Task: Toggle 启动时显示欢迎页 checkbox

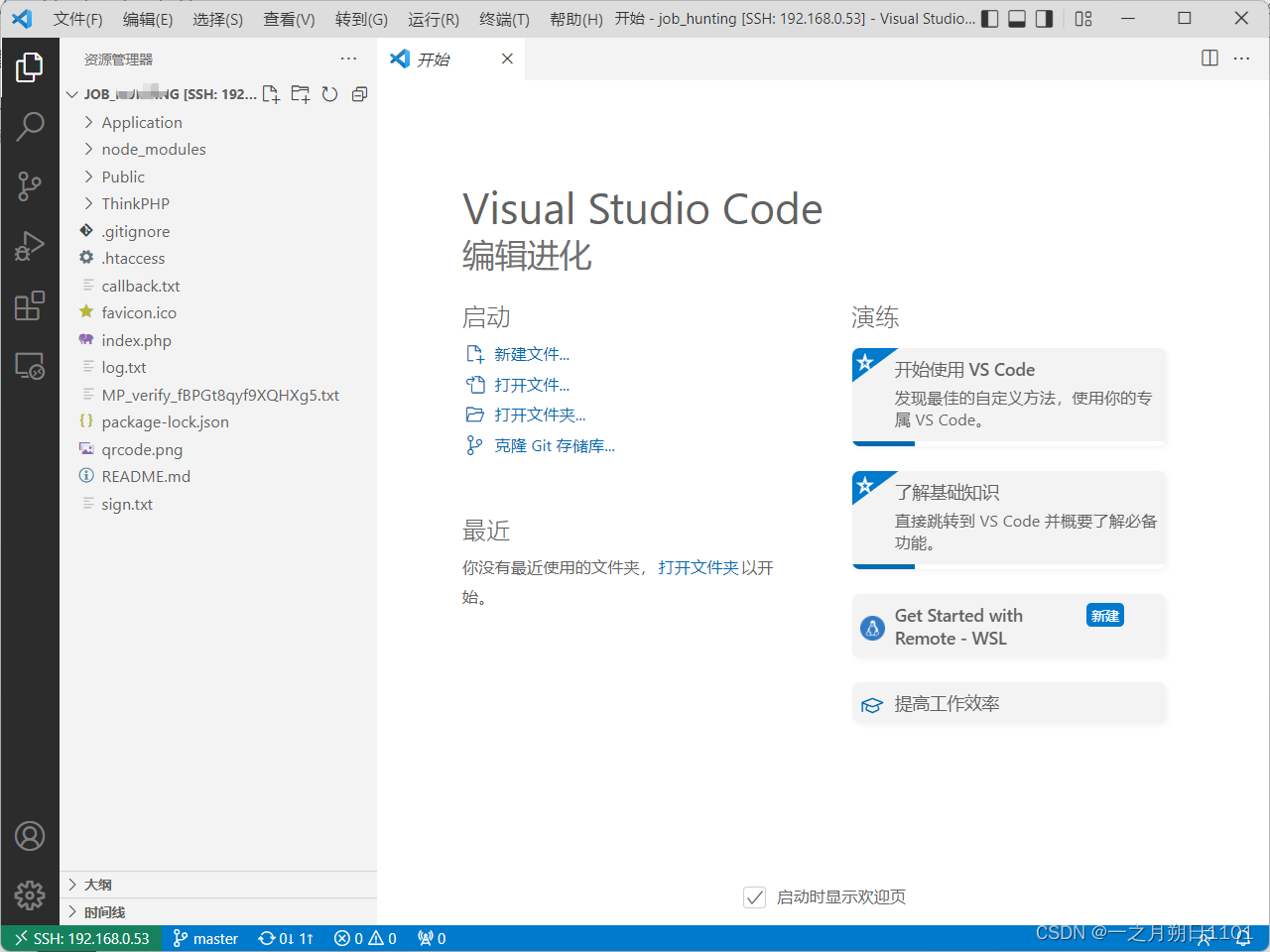Action: tap(754, 897)
